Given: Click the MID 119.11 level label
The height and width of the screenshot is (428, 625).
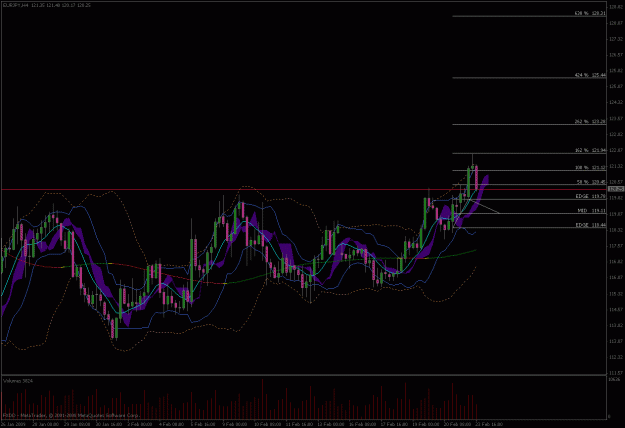Looking at the screenshot, I should [x=592, y=210].
